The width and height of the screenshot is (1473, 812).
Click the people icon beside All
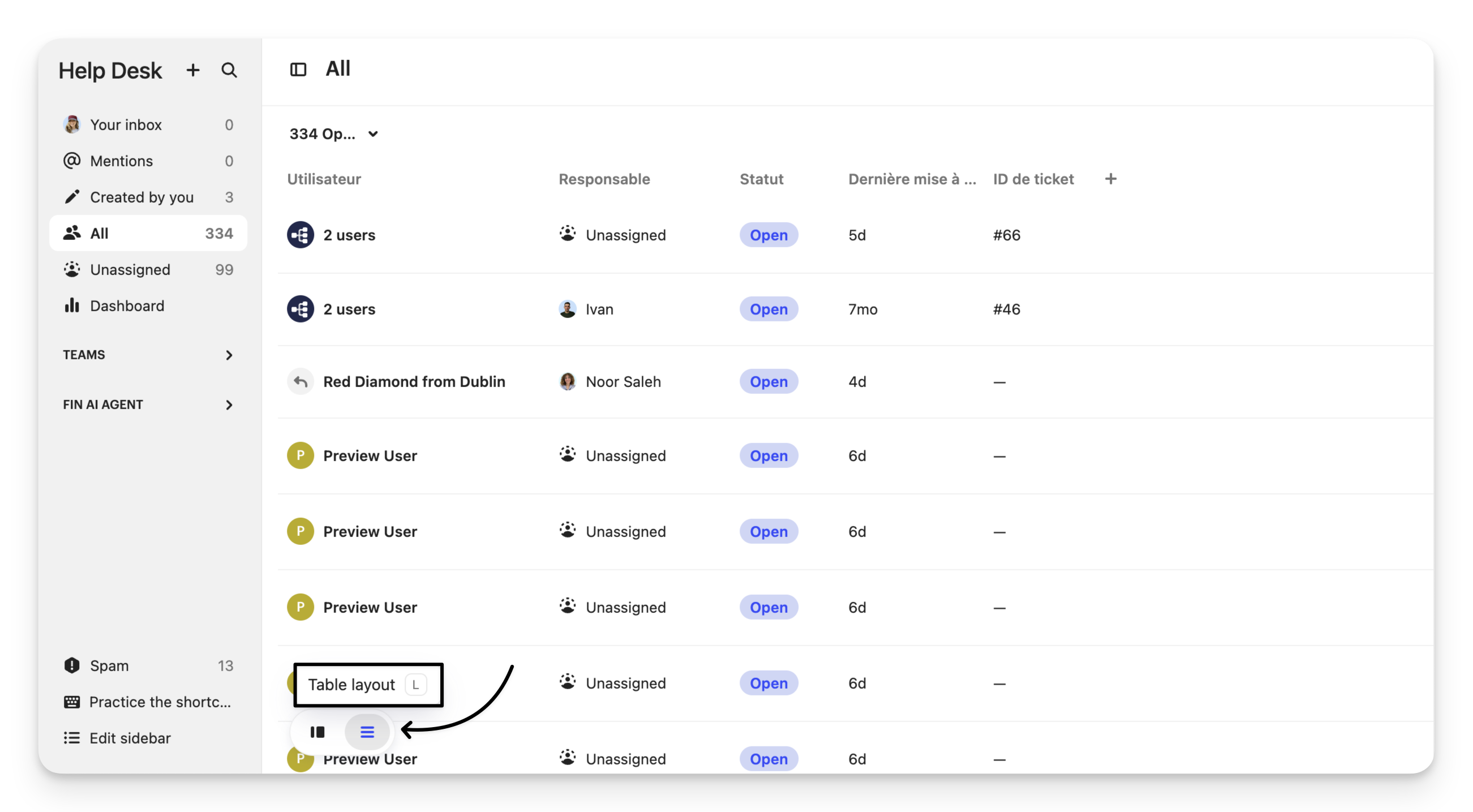coord(71,233)
